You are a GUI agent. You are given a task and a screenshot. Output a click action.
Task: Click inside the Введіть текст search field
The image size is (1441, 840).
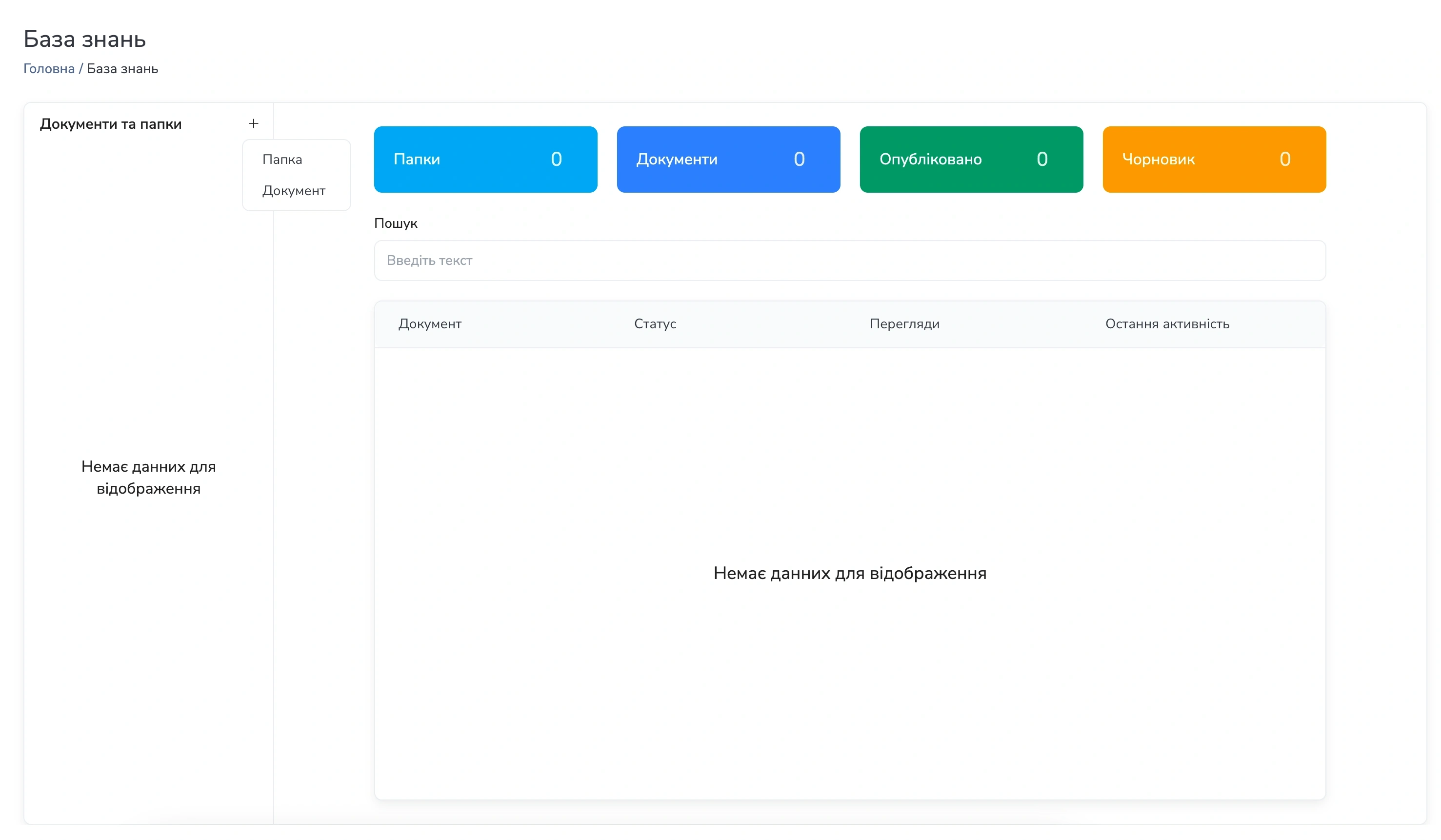pyautogui.click(x=850, y=260)
